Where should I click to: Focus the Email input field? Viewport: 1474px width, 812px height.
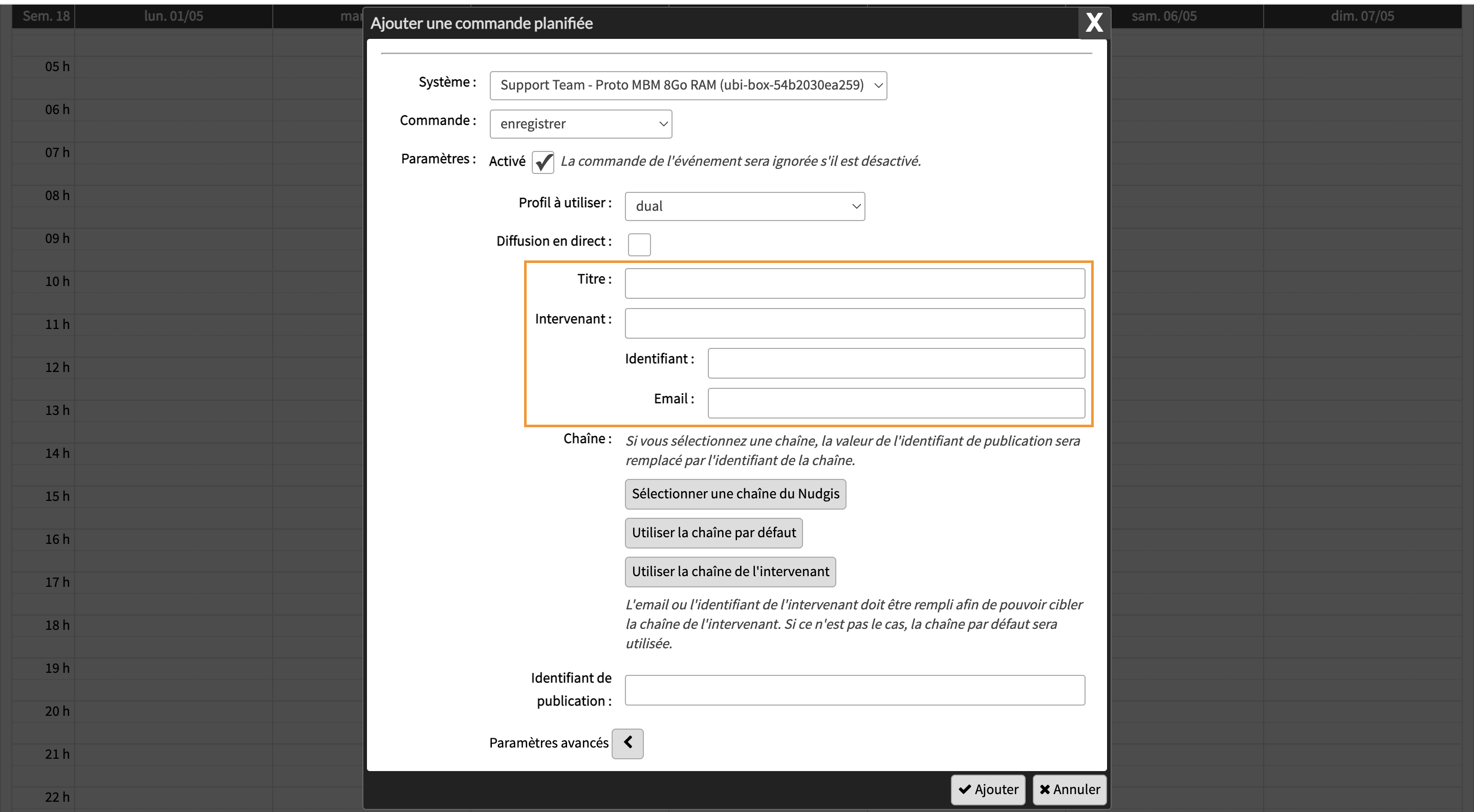click(896, 403)
